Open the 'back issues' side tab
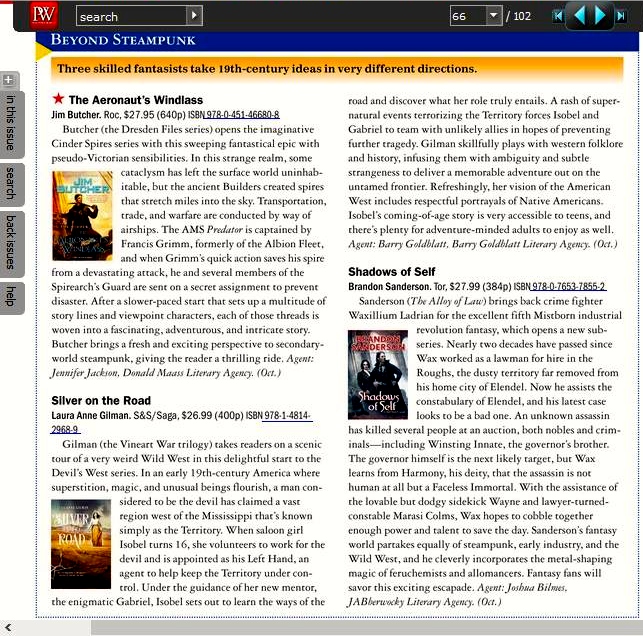This screenshot has height=636, width=643. click(x=11, y=243)
